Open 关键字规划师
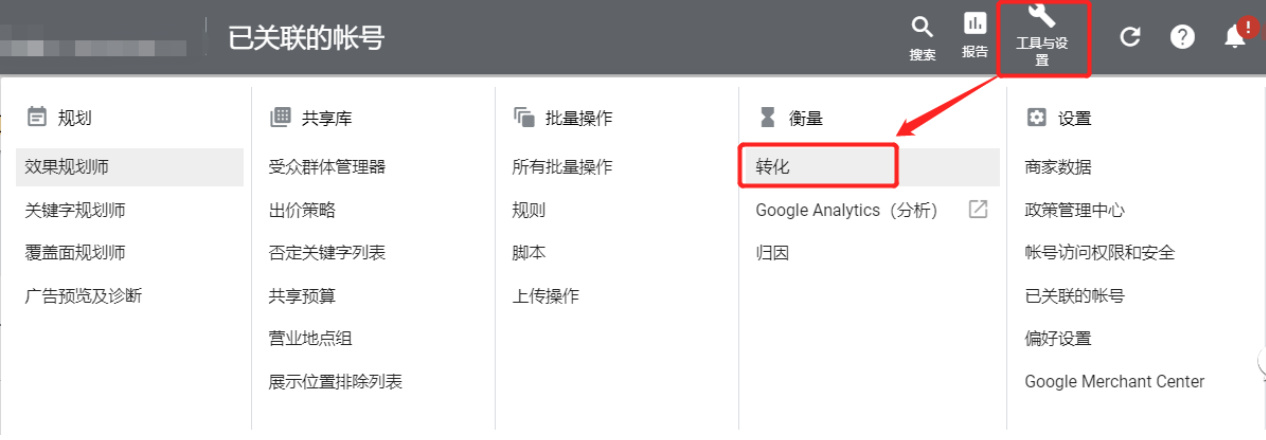Image resolution: width=1266 pixels, height=440 pixels. [75, 210]
